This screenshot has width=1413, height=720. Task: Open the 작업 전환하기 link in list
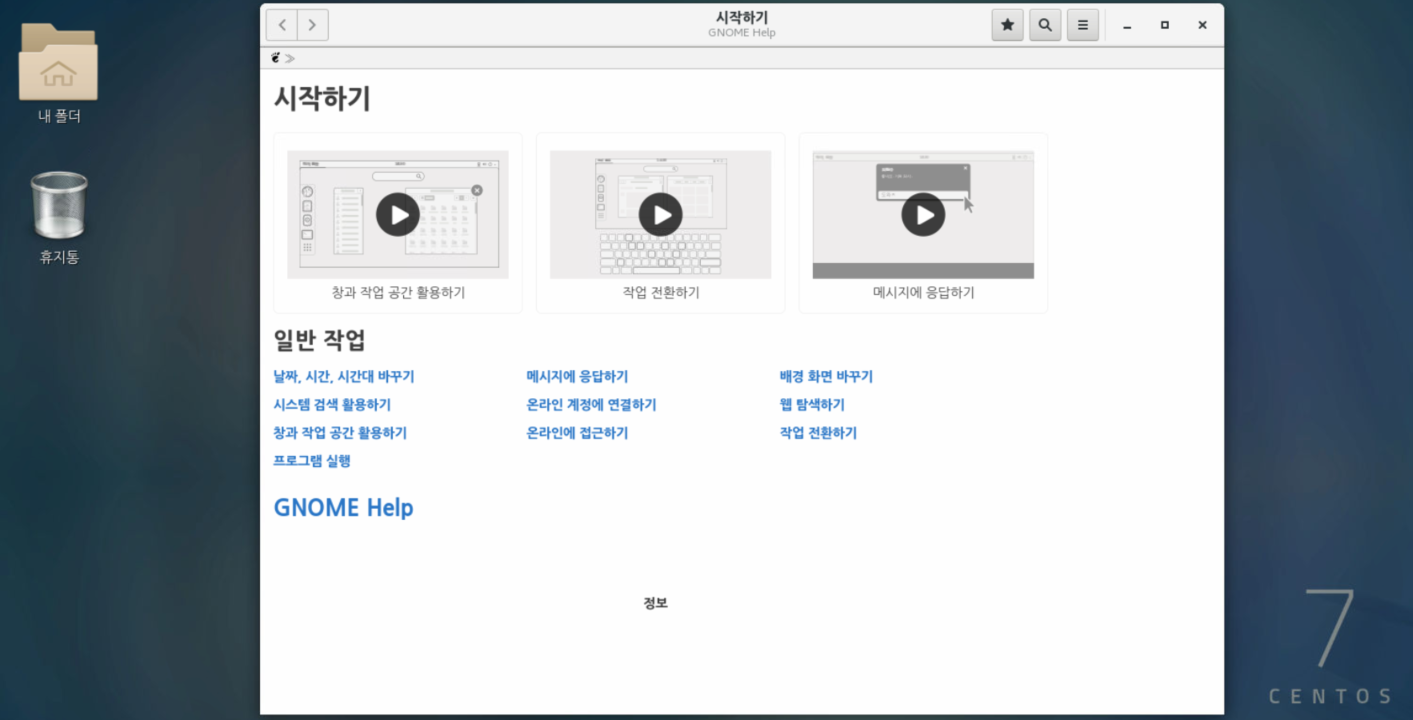point(818,433)
